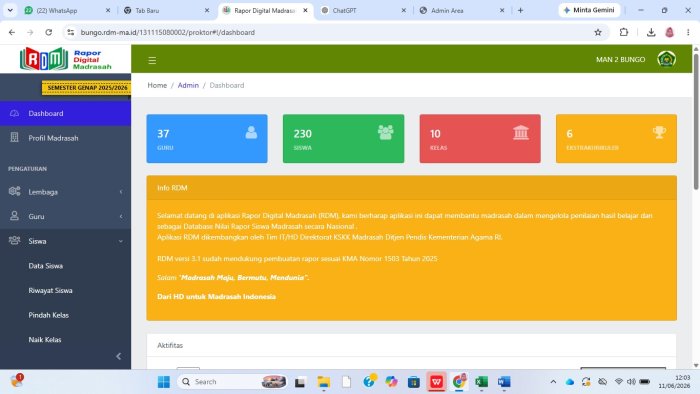Screen dimensions: 700x394
Task: Expand the Lembaga menu
Action: click(66, 192)
